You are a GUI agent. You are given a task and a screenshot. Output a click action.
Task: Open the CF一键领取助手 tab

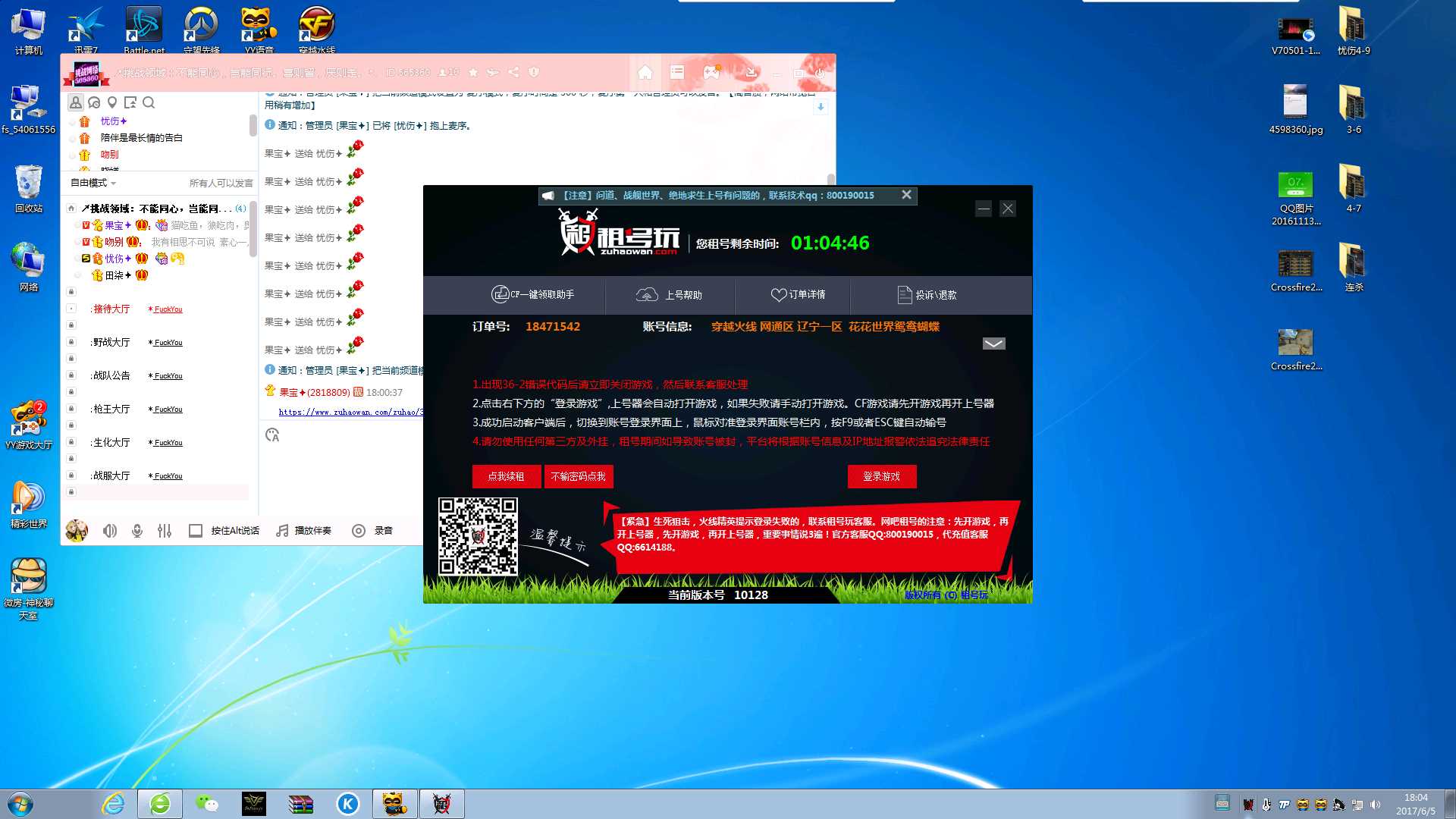532,294
